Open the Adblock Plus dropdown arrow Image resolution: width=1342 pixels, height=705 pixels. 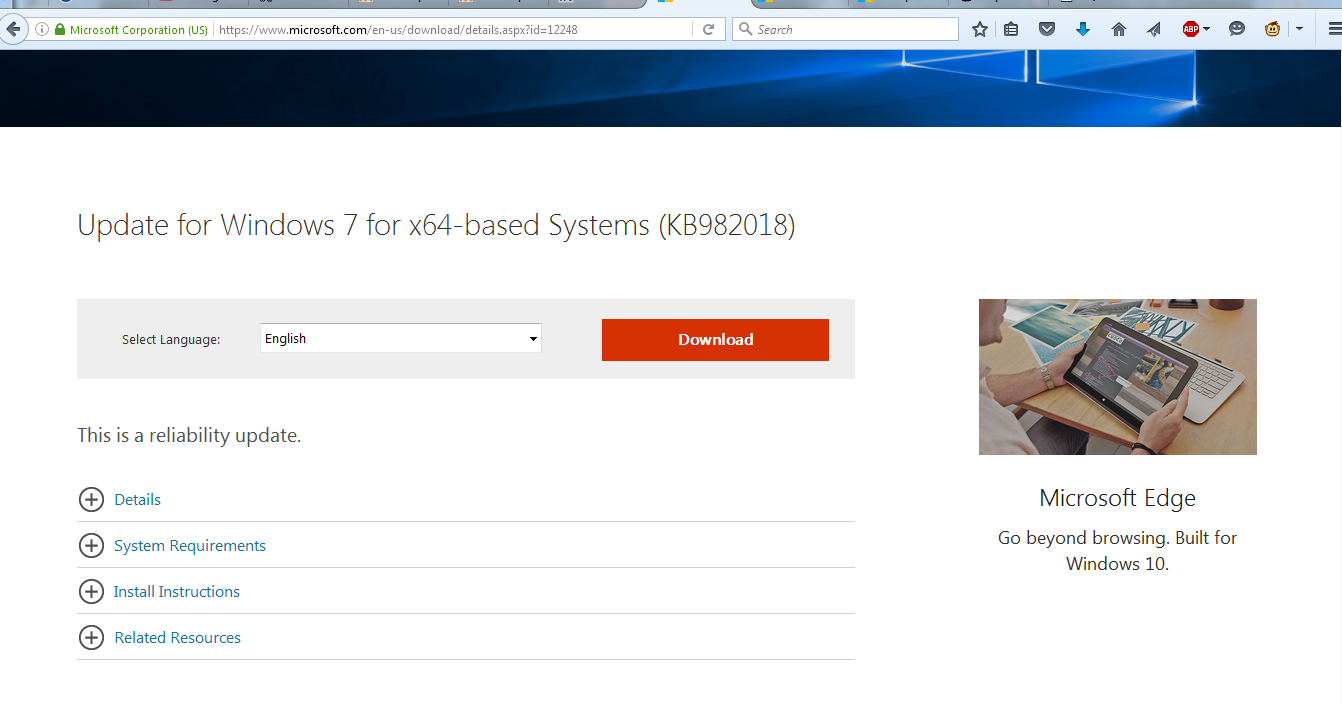coord(1207,30)
